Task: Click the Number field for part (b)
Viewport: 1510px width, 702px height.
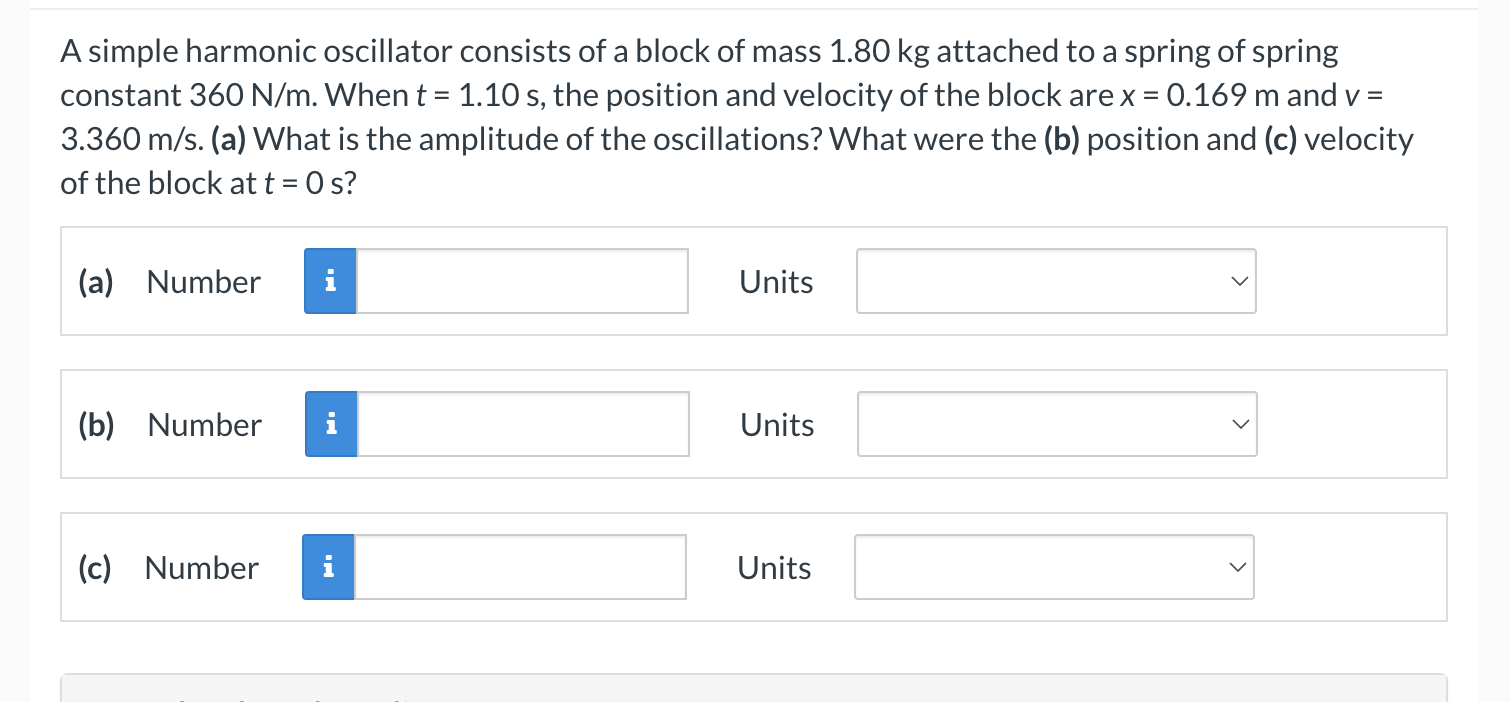Action: 523,424
